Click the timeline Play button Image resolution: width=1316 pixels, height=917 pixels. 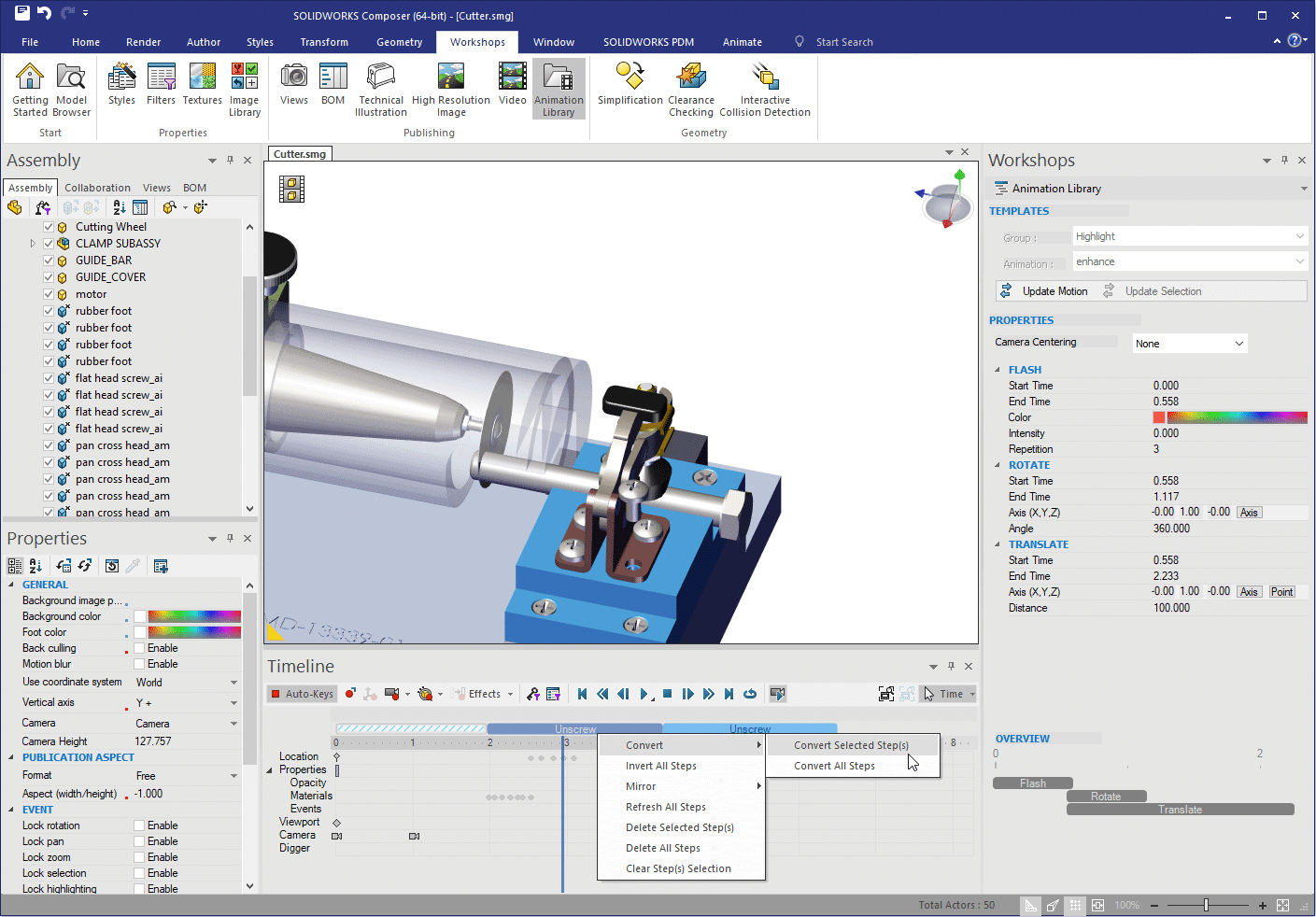point(644,694)
